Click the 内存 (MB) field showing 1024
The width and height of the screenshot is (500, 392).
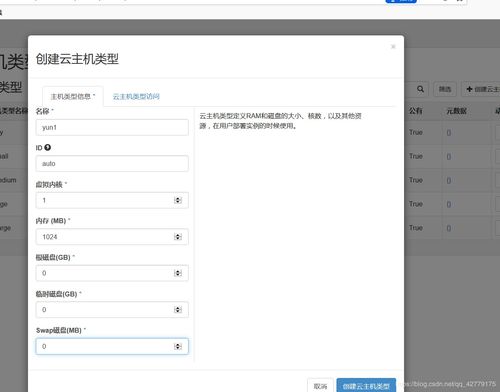[x=112, y=237]
